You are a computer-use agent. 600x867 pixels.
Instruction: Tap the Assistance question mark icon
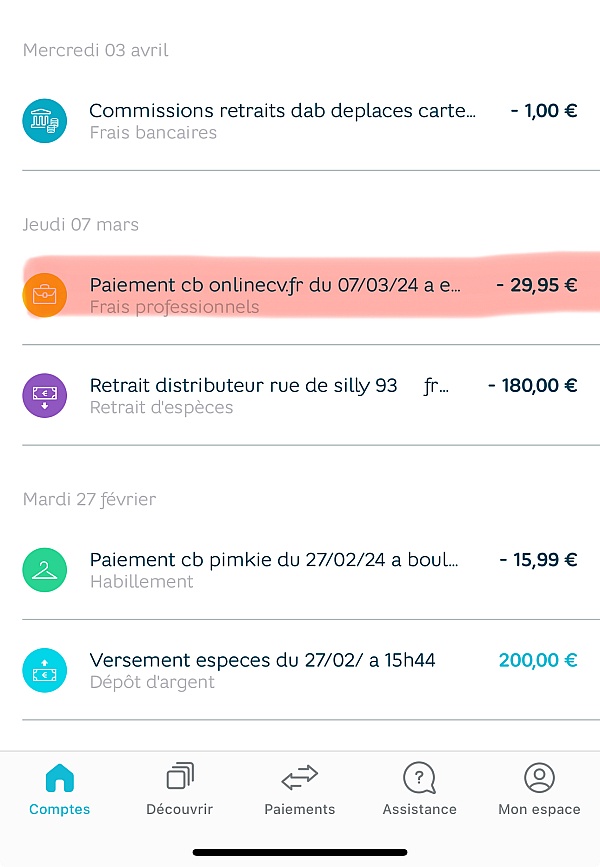click(x=419, y=777)
